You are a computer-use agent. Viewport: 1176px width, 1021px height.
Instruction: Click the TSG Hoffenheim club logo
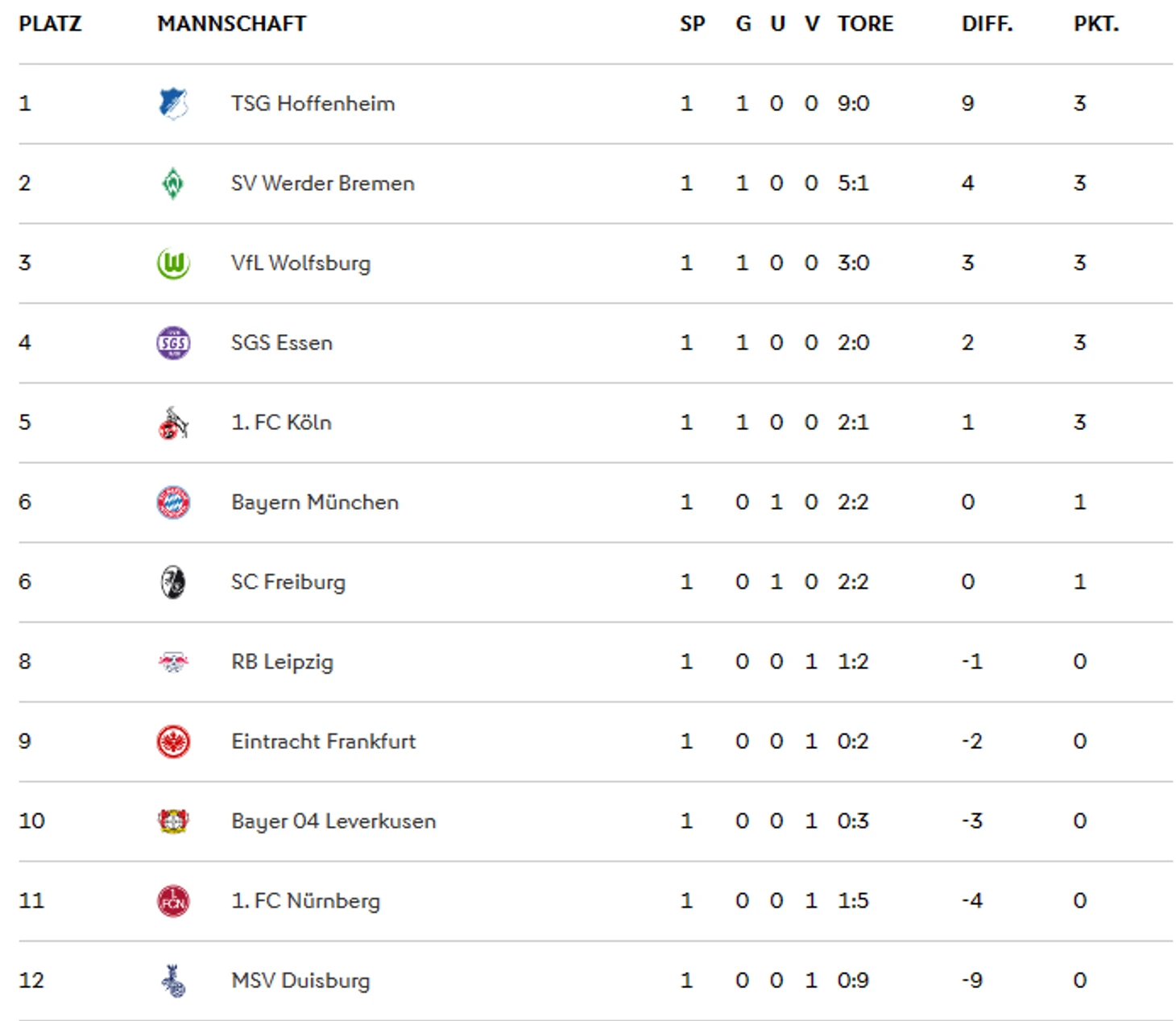(173, 104)
